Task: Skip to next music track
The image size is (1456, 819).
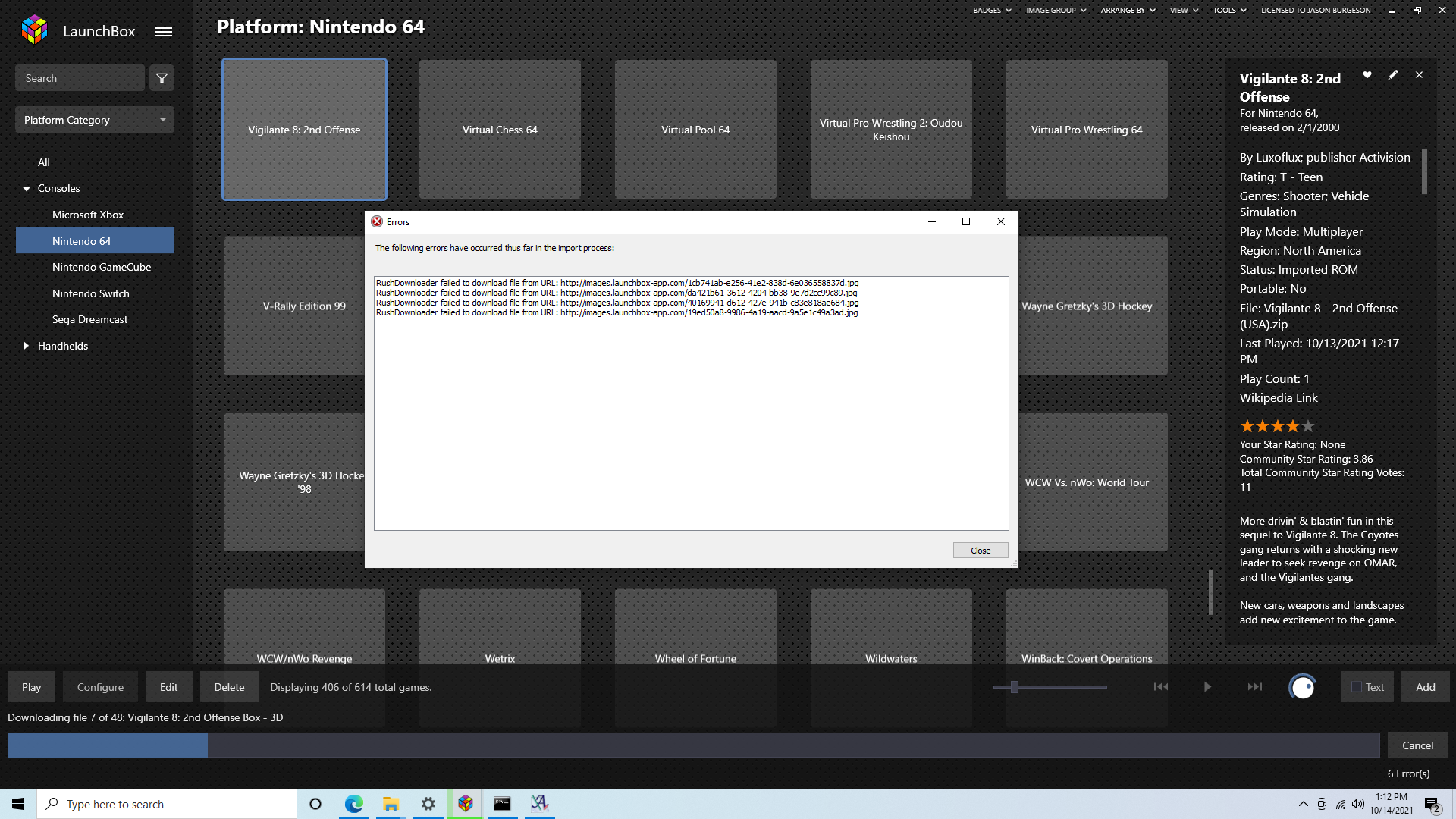Action: click(x=1255, y=687)
